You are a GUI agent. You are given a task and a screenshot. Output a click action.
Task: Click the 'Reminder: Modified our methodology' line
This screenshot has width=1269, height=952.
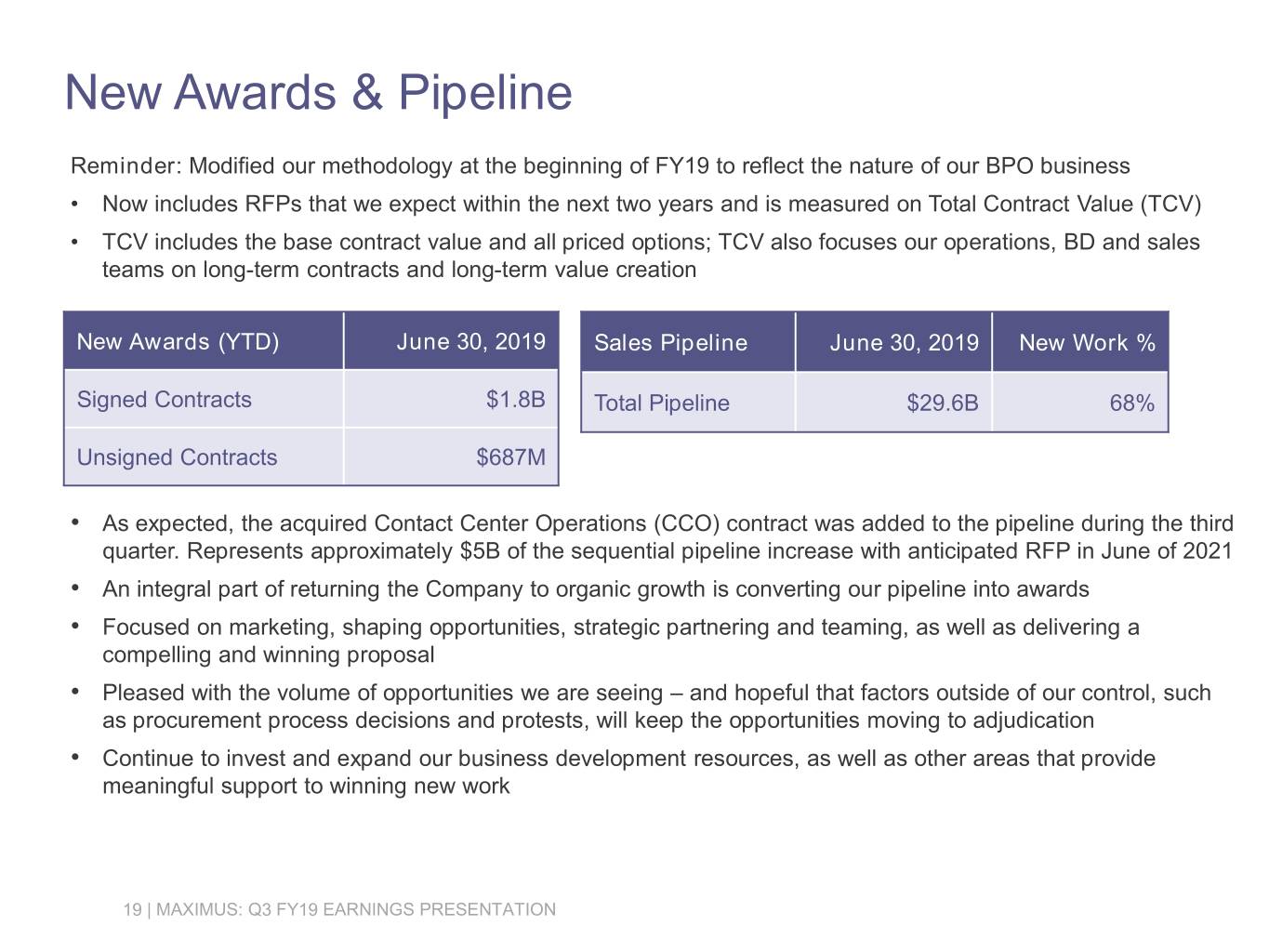click(600, 166)
